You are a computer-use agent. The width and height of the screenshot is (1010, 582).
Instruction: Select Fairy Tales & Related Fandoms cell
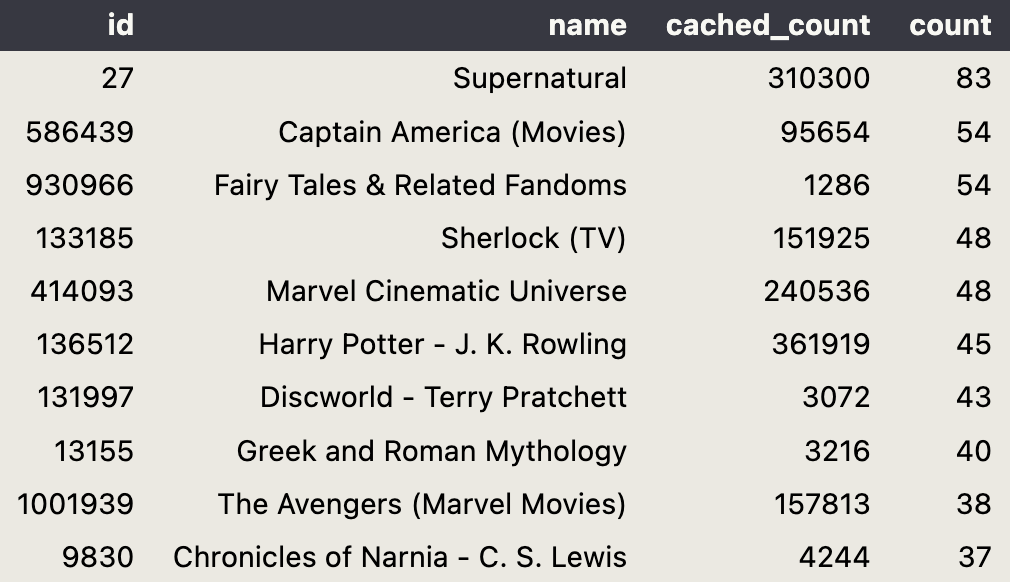[420, 185]
